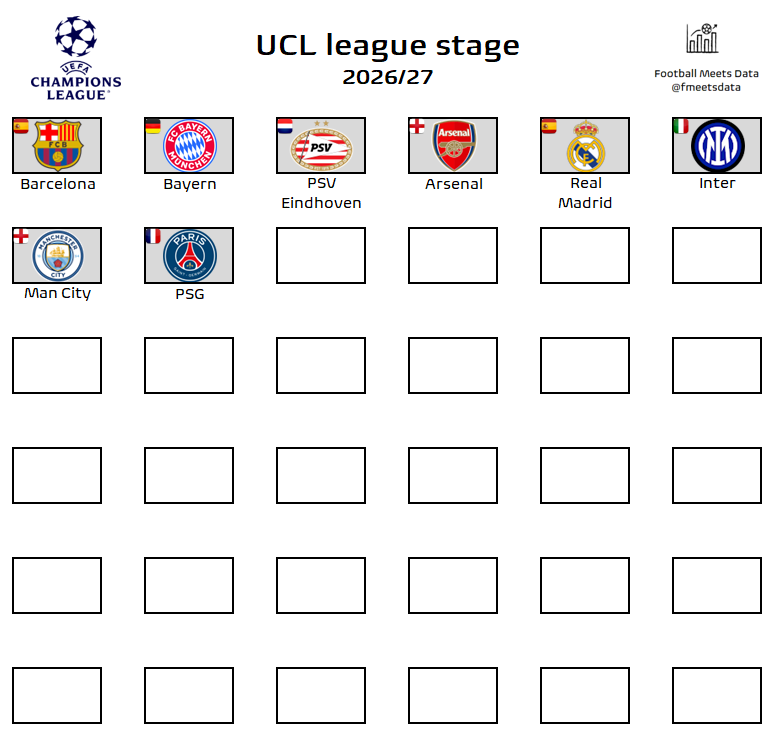Click the Football Meets Data label

[x=706, y=73]
